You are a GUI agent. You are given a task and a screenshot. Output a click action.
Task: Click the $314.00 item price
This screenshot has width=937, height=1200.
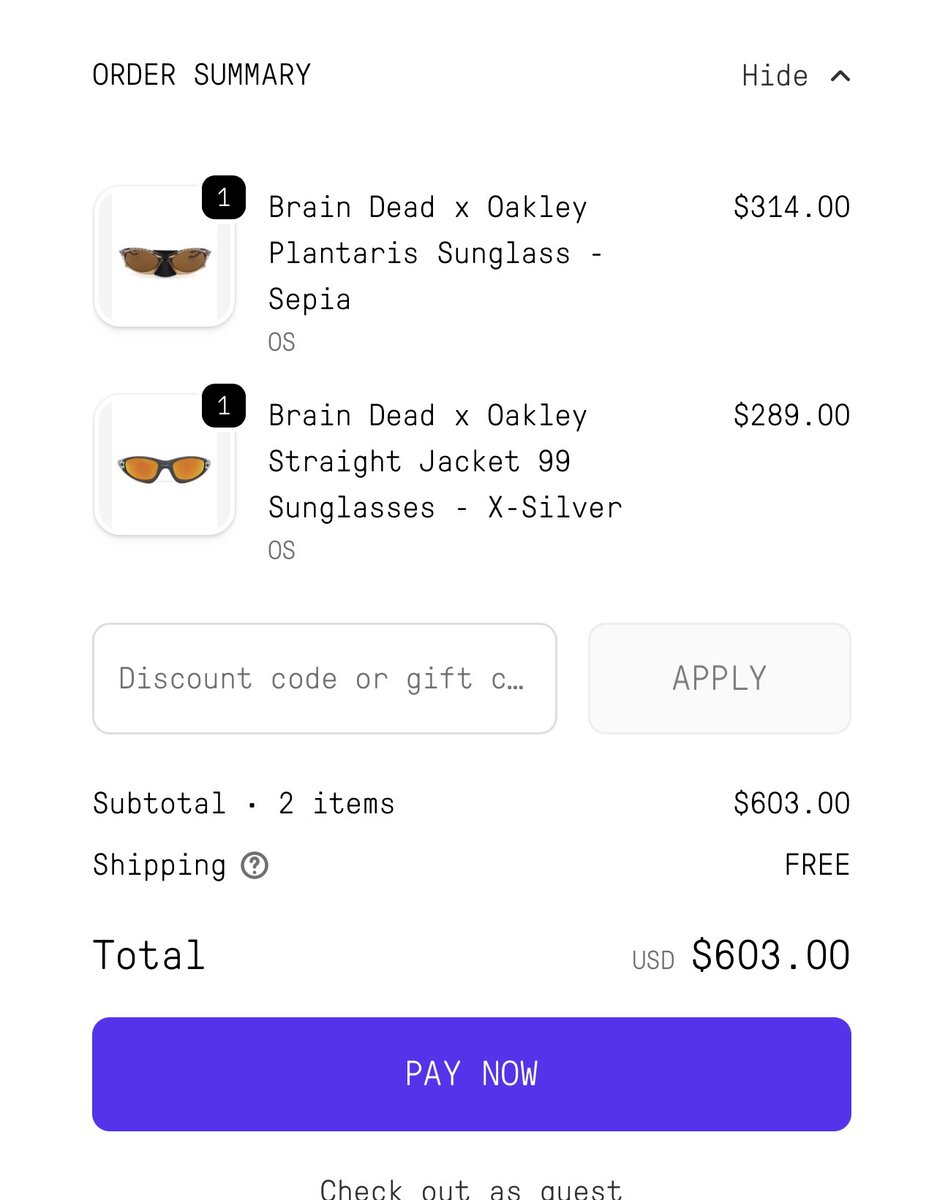pyautogui.click(x=791, y=207)
